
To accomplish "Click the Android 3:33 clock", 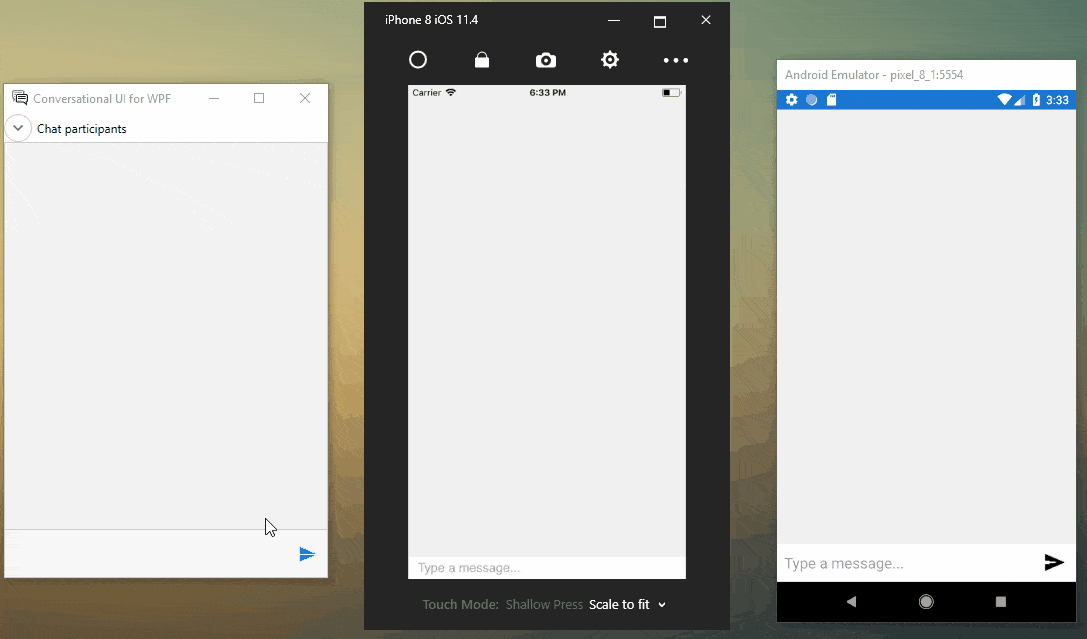I will (x=1057, y=100).
